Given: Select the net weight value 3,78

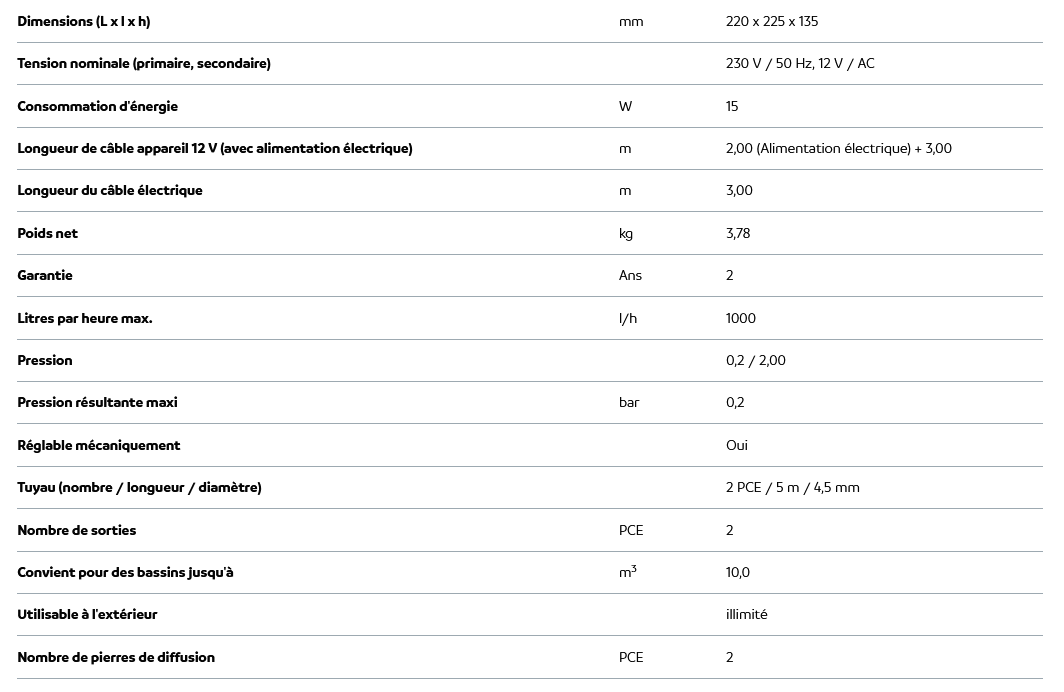Looking at the screenshot, I should click(x=738, y=233).
